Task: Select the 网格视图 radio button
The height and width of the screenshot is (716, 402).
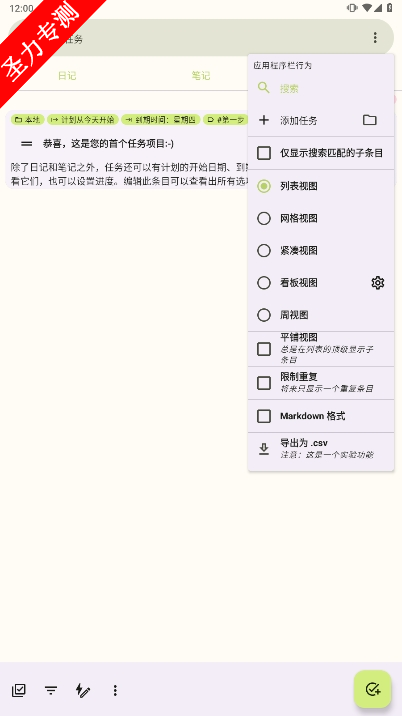Action: coord(264,218)
